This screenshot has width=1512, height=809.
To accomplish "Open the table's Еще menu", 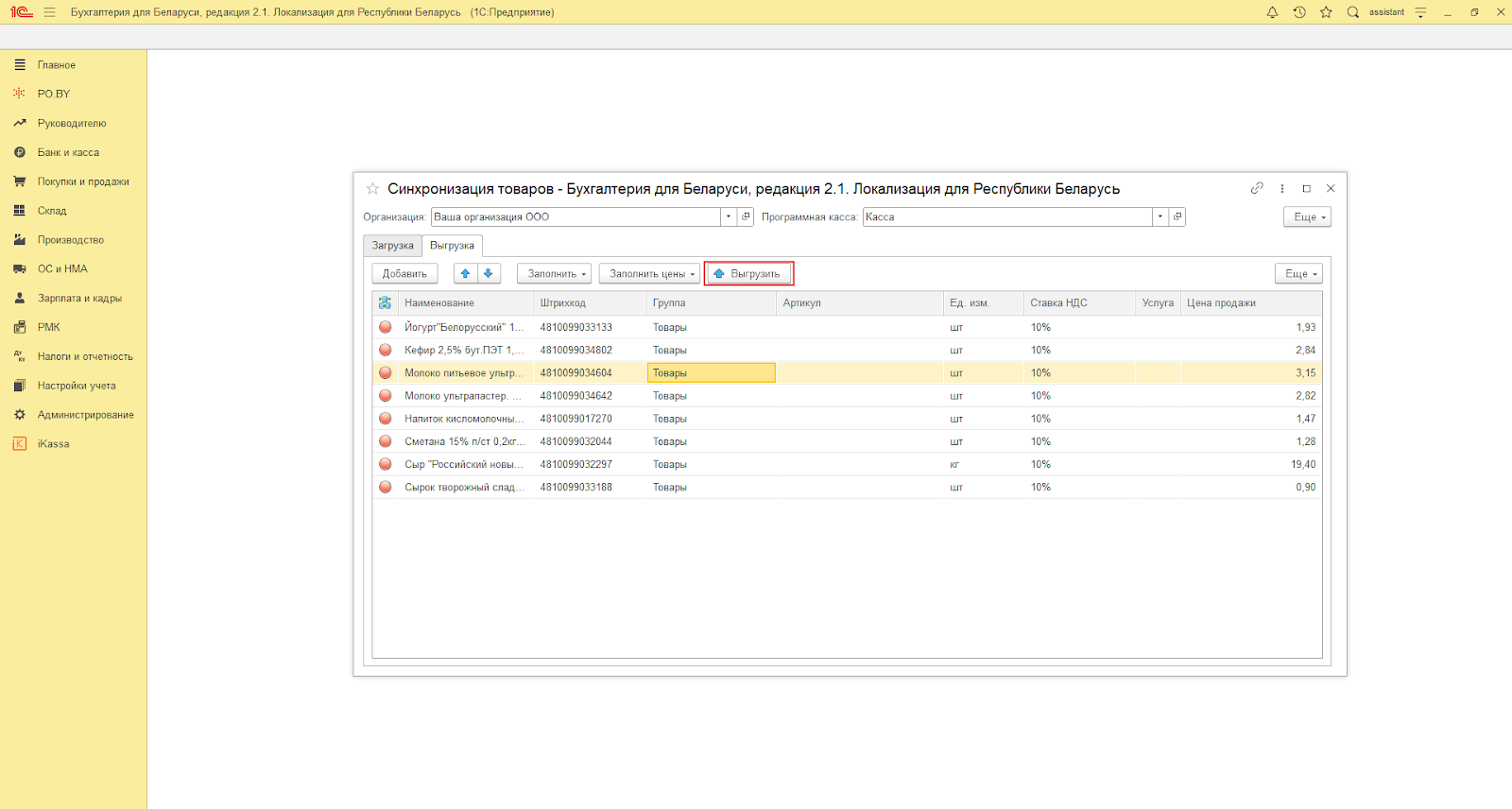I will [x=1298, y=273].
